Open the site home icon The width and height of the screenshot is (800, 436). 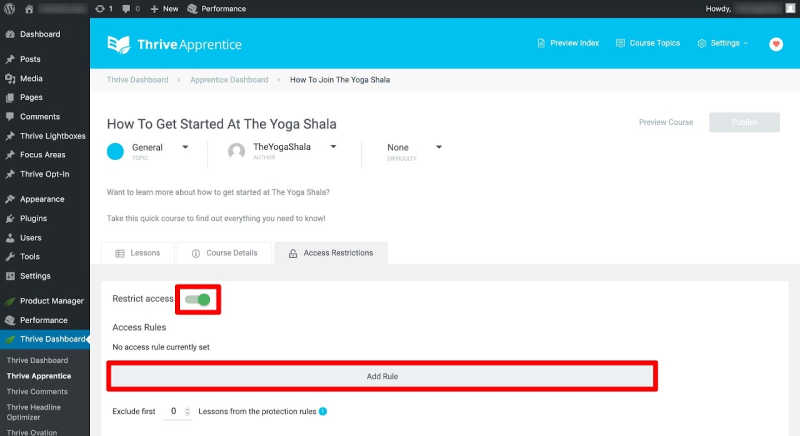pos(29,9)
